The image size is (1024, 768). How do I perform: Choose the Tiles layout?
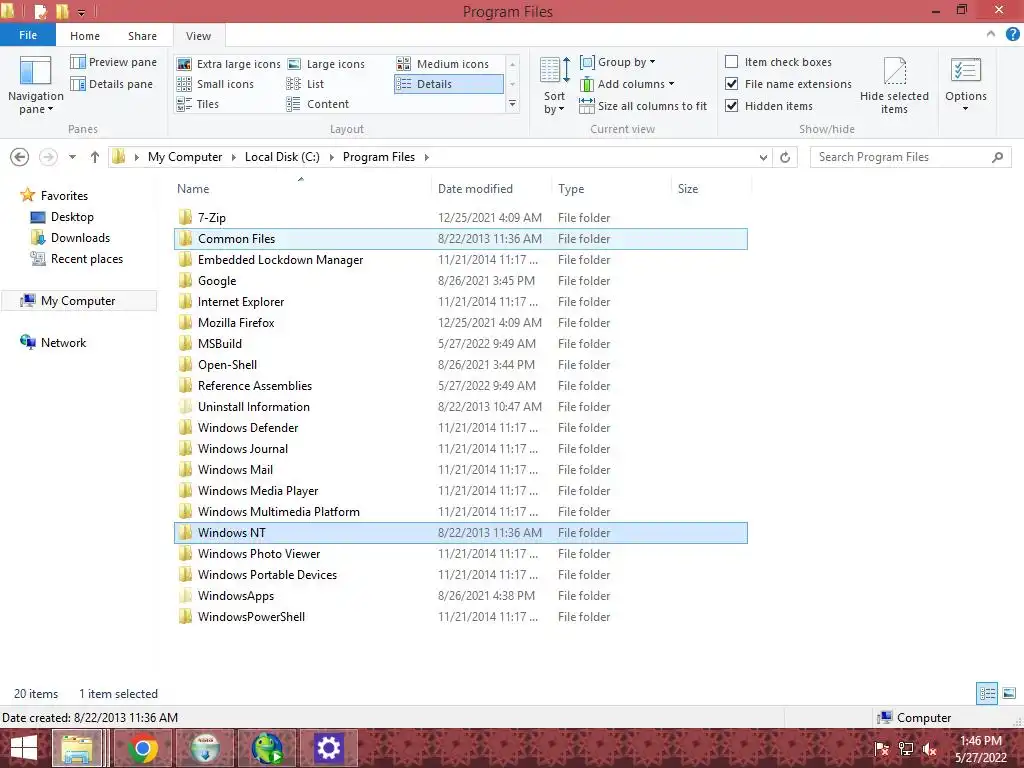(198, 104)
